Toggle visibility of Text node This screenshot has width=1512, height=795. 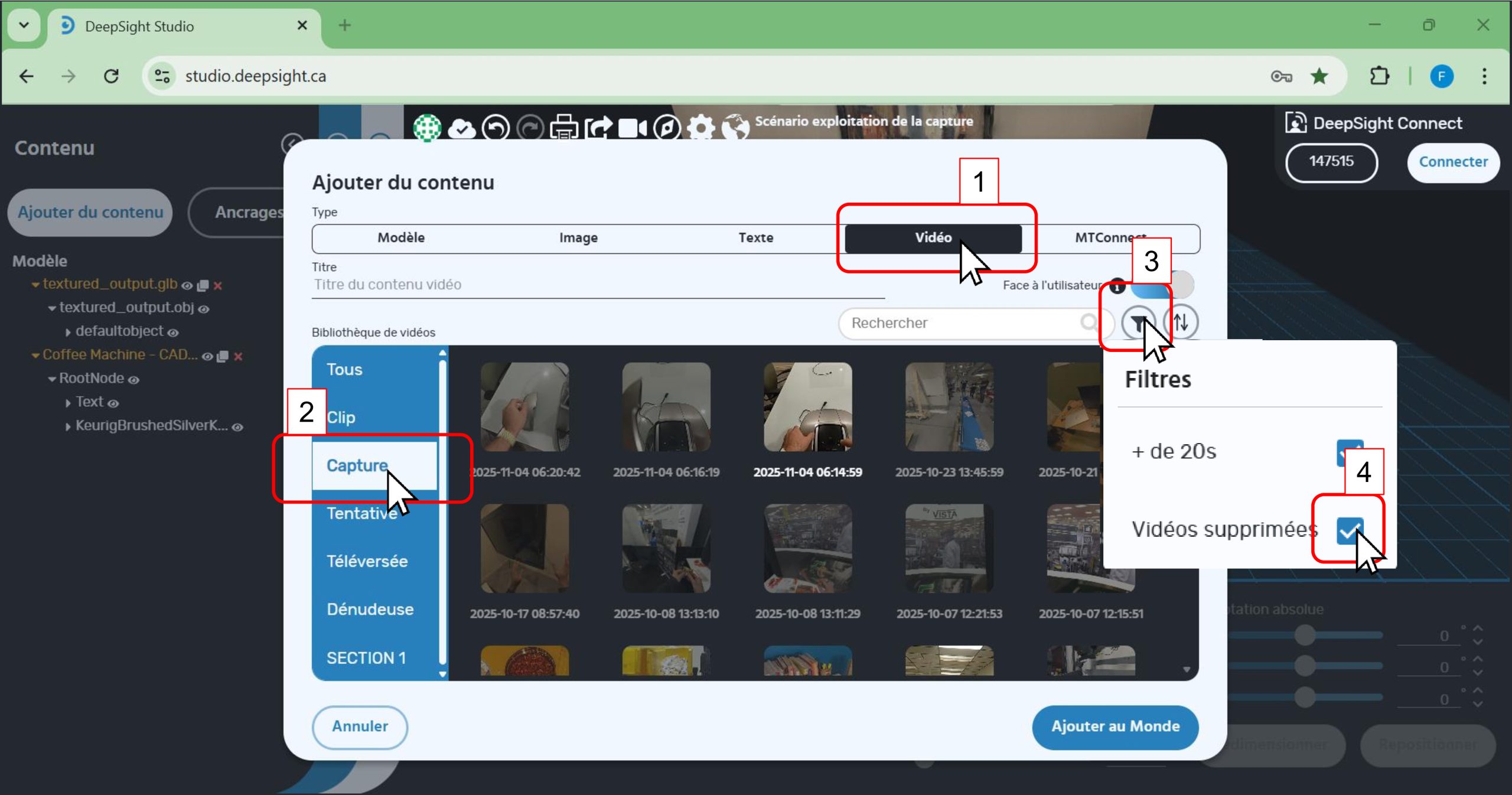point(113,403)
